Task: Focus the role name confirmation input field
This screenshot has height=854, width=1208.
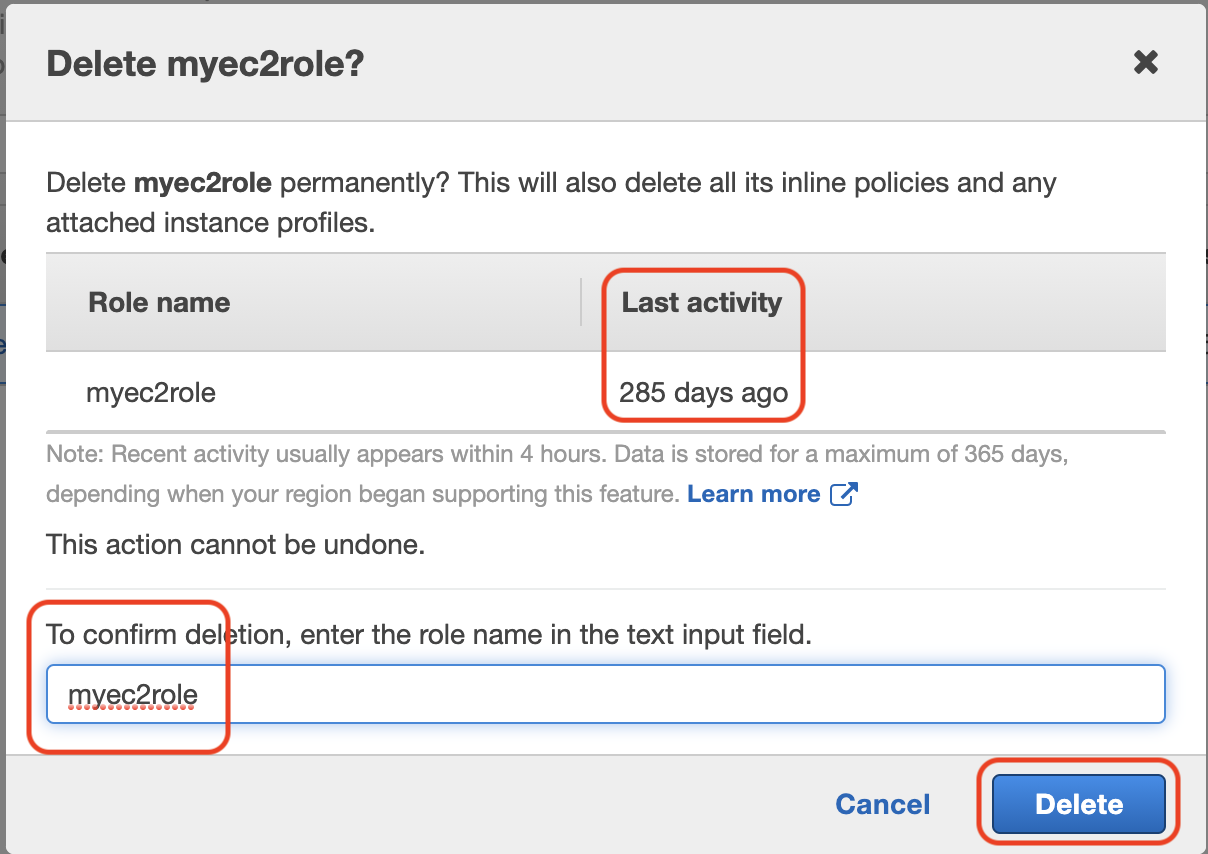Action: pos(606,694)
